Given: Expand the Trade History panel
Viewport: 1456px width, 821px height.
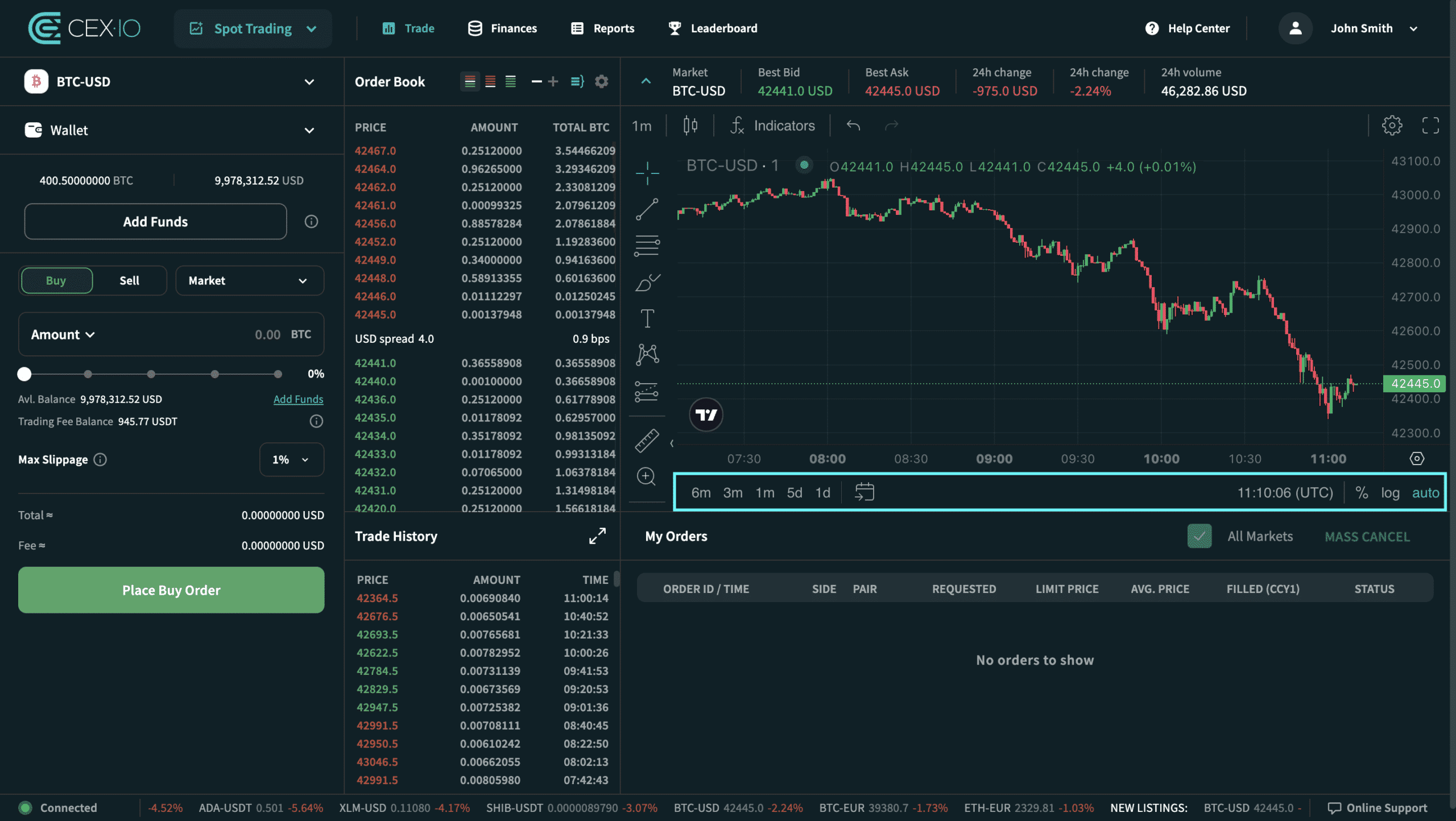Looking at the screenshot, I should tap(597, 536).
